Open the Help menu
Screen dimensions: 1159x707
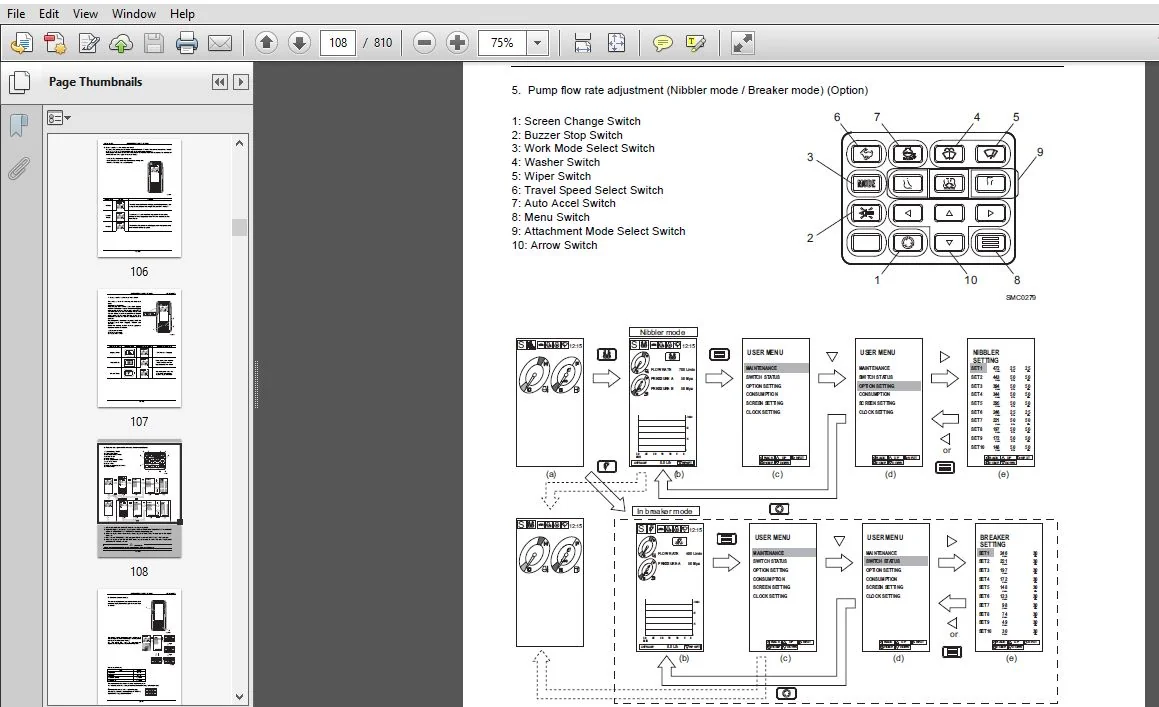coord(182,13)
